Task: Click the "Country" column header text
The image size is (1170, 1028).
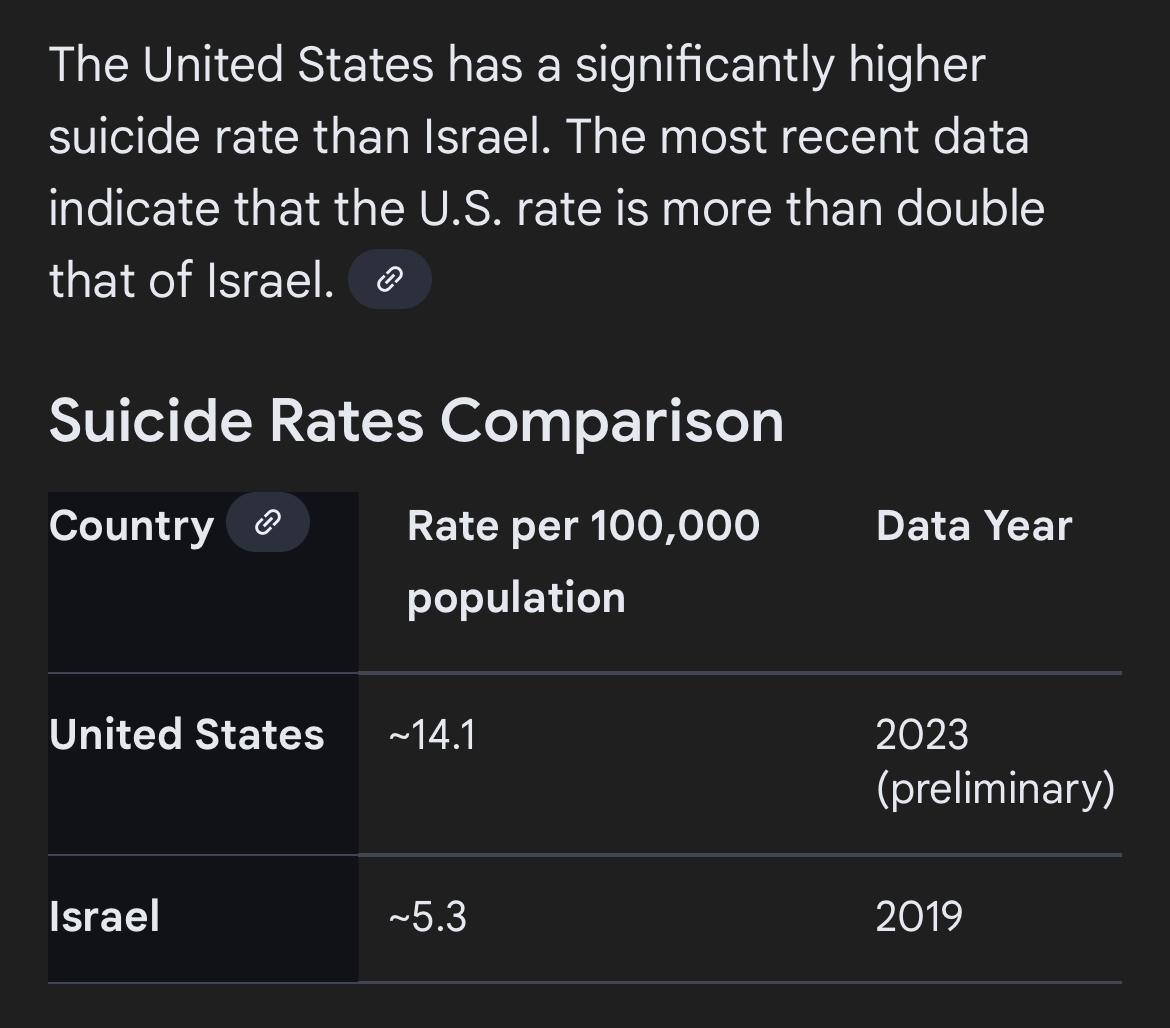Action: 131,526
